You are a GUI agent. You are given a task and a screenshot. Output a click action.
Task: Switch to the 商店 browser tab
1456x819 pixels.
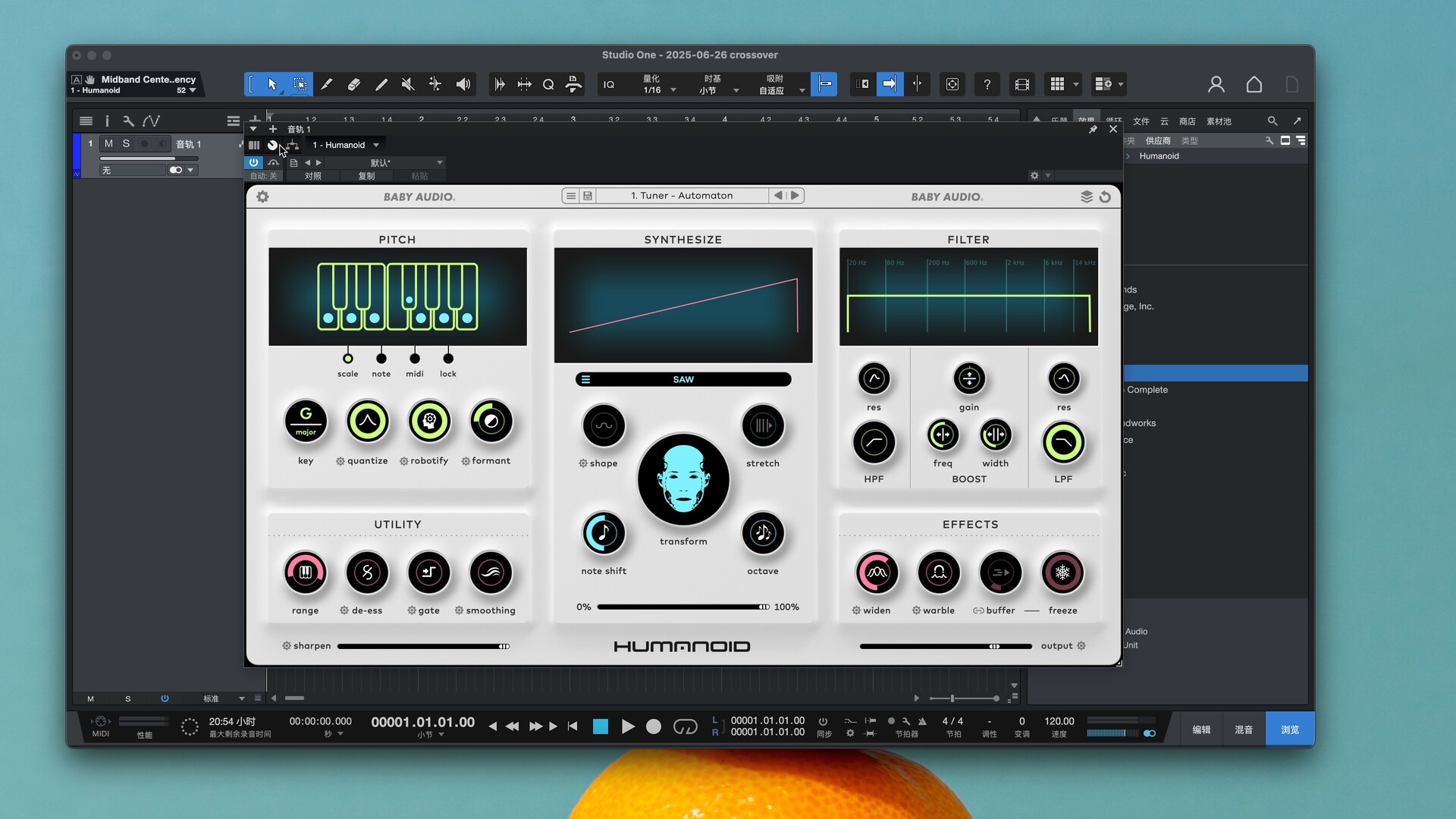pos(1188,121)
